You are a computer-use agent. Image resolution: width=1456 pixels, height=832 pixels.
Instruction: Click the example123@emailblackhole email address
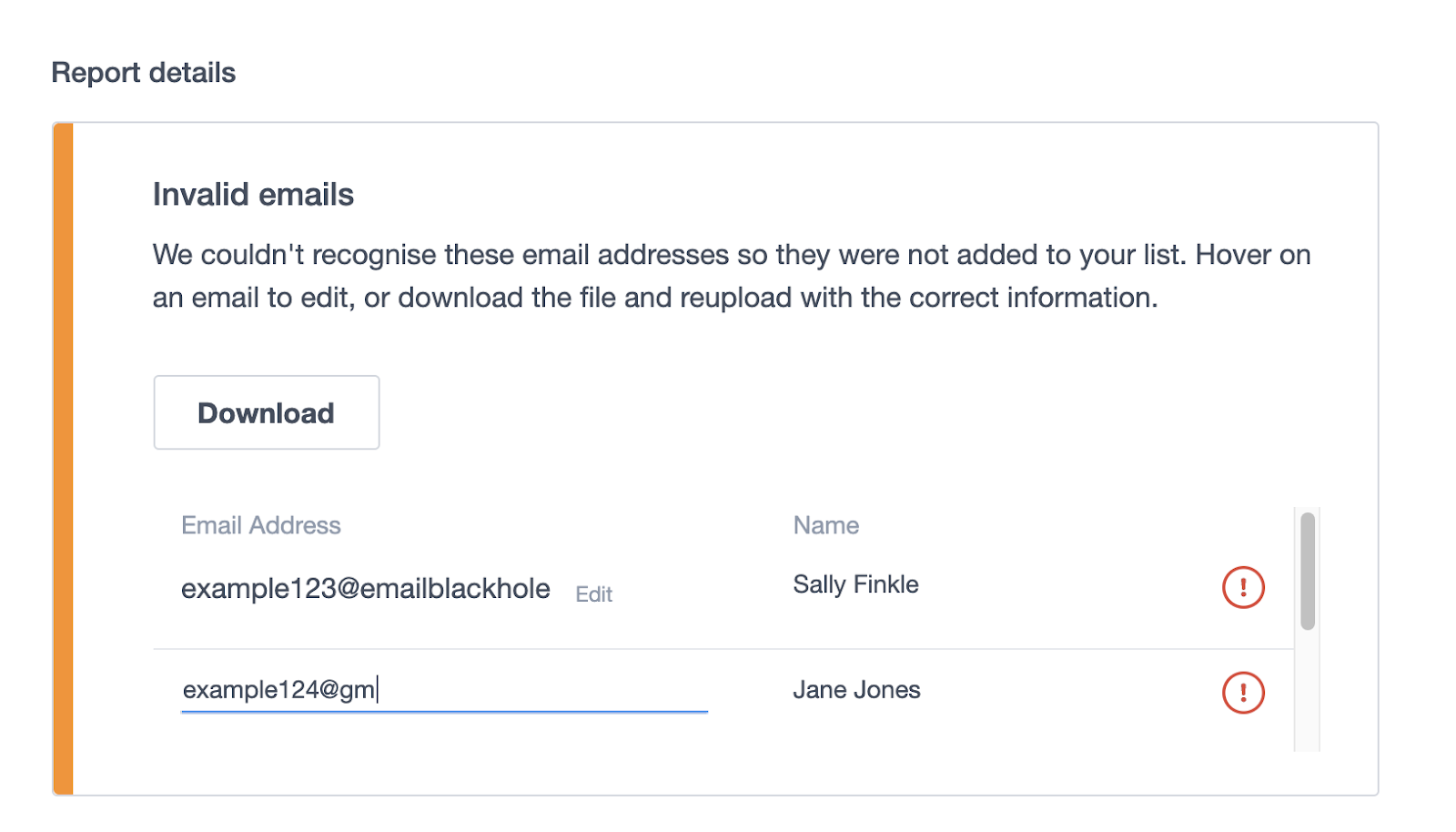365,589
